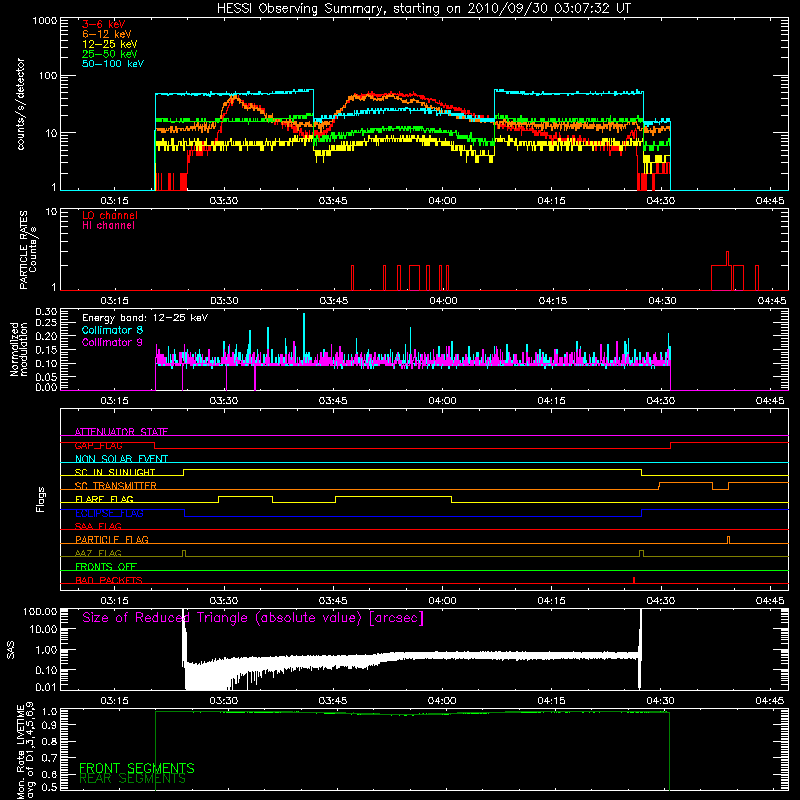
Task: Click the HI channel legend label
Action: (x=108, y=226)
